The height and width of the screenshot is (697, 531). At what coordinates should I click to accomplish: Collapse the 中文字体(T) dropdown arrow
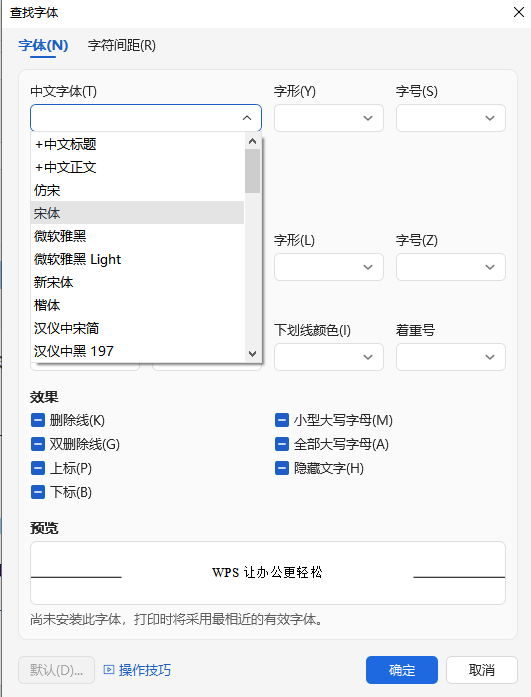coord(247,118)
